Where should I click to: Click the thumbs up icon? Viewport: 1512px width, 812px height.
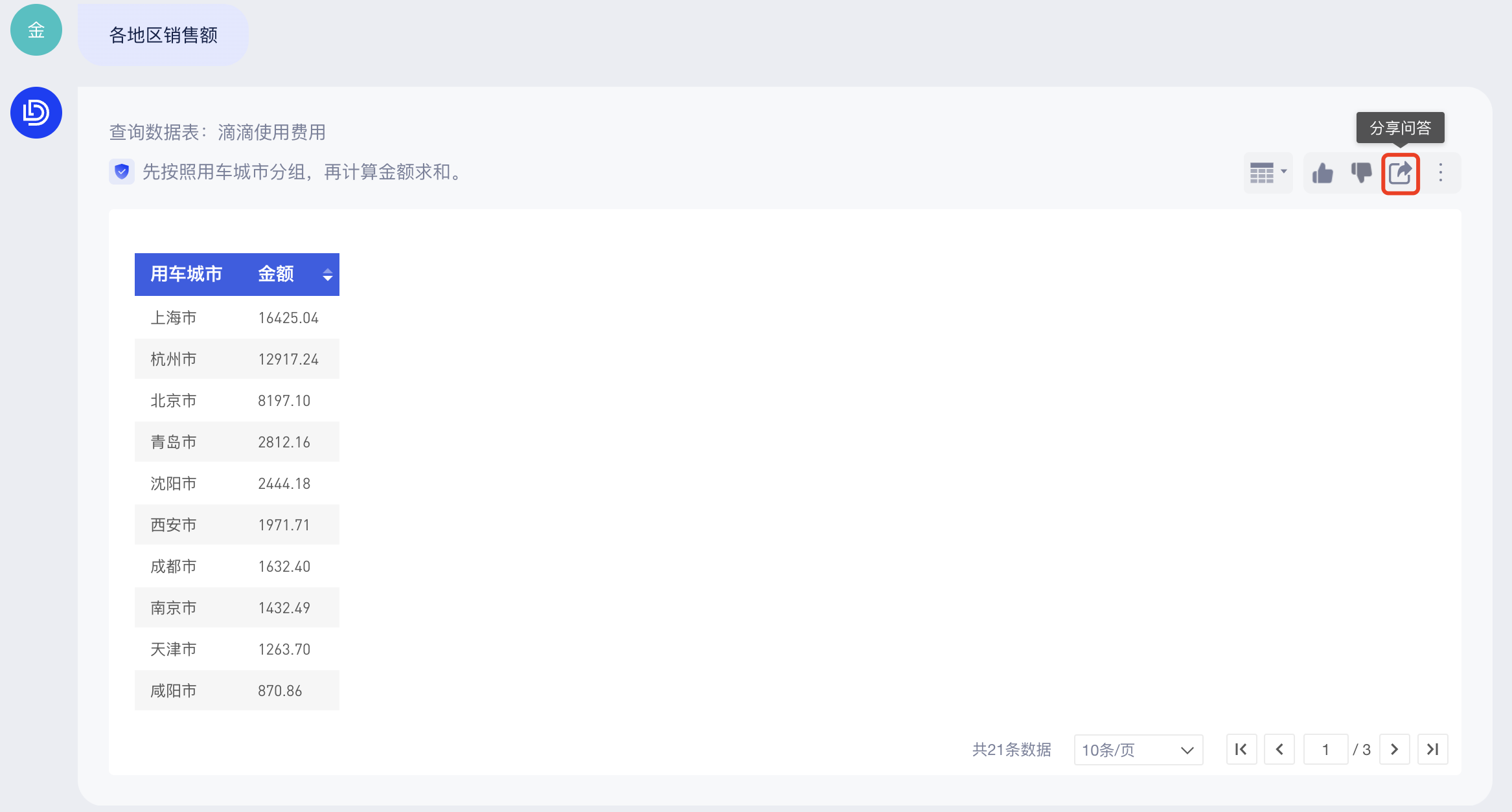click(1322, 173)
